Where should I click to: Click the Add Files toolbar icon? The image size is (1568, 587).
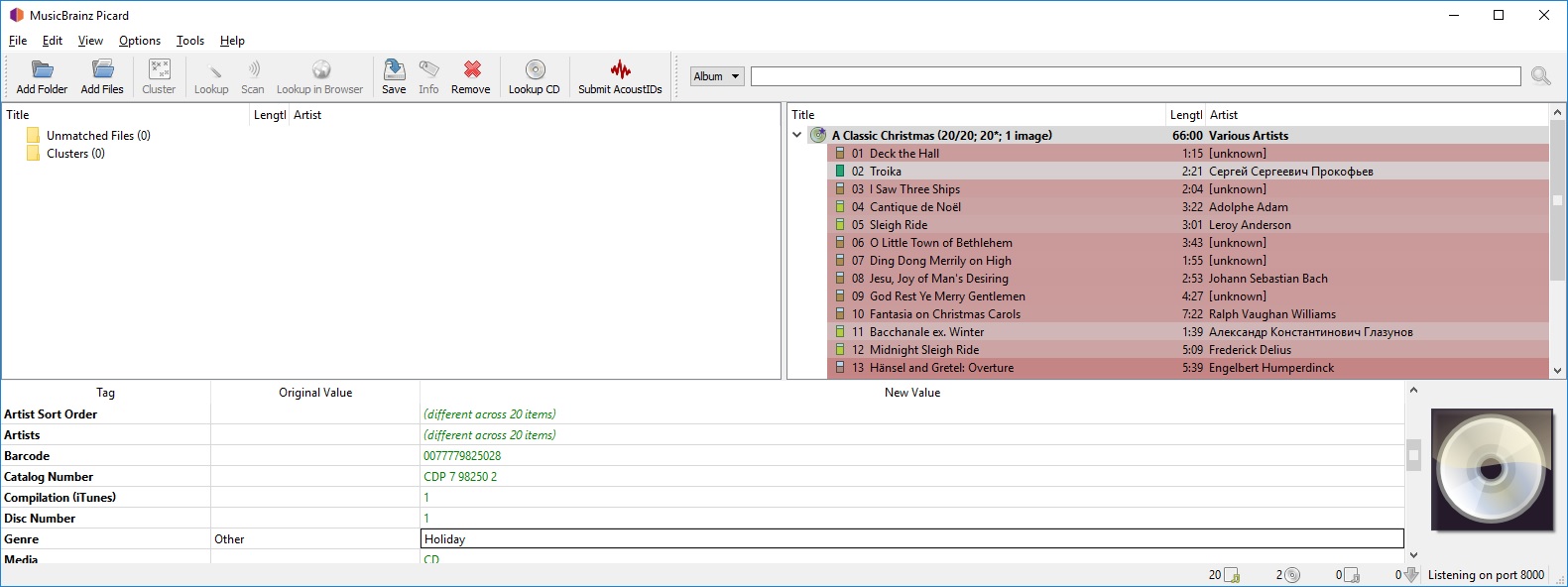(x=102, y=68)
